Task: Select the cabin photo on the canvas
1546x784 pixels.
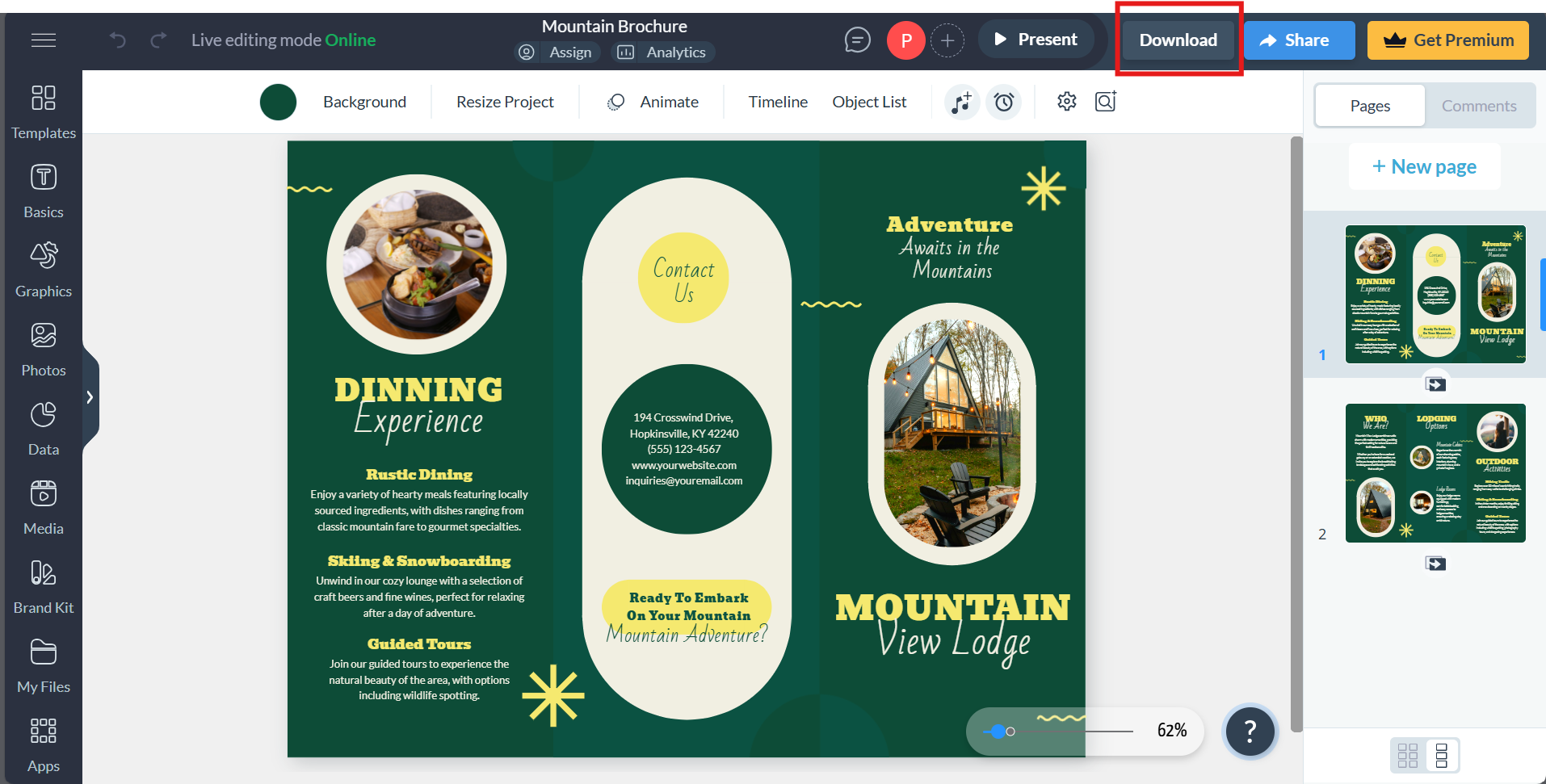Action: 952,434
